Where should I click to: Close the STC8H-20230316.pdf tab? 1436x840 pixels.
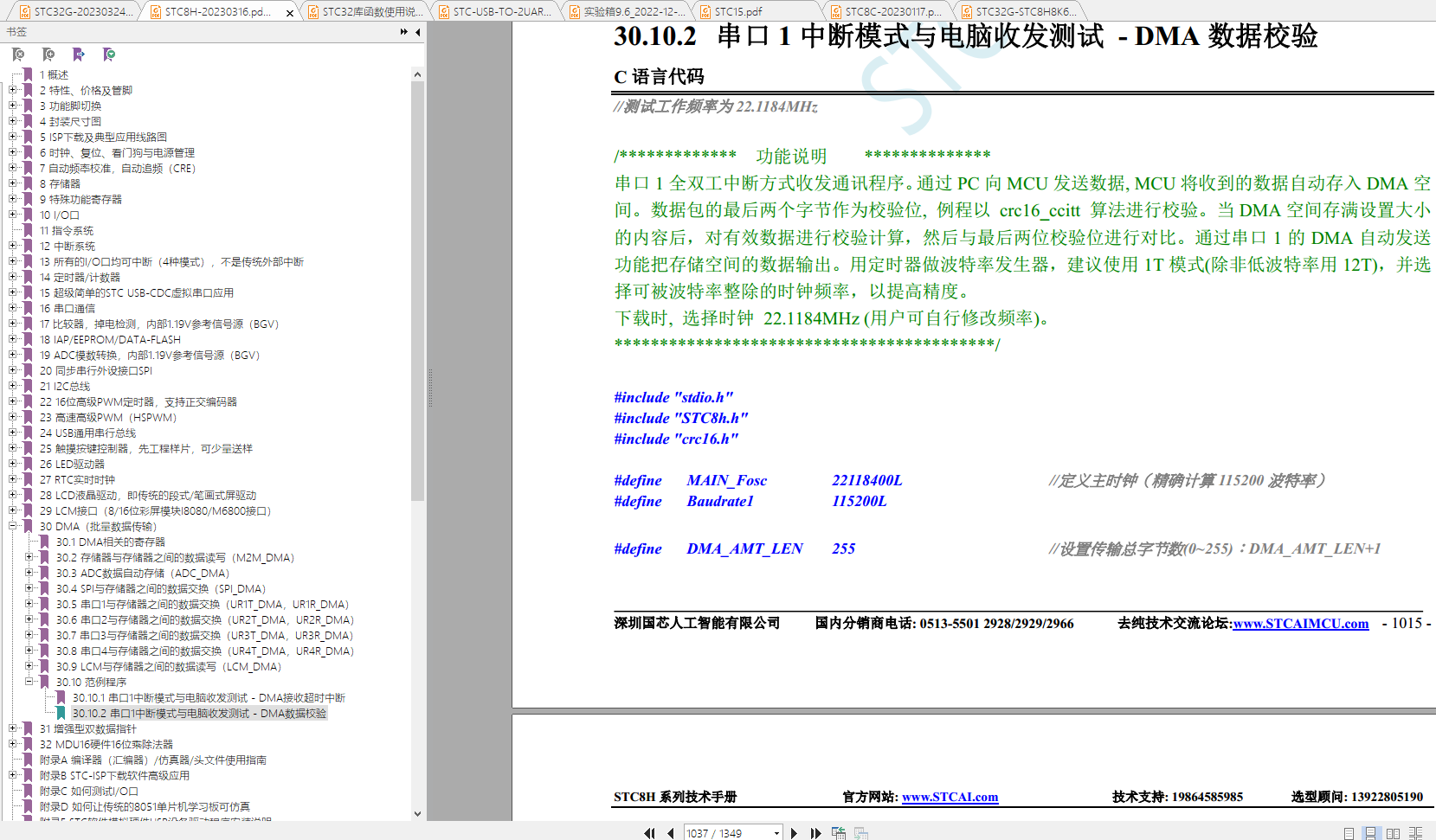click(x=290, y=12)
